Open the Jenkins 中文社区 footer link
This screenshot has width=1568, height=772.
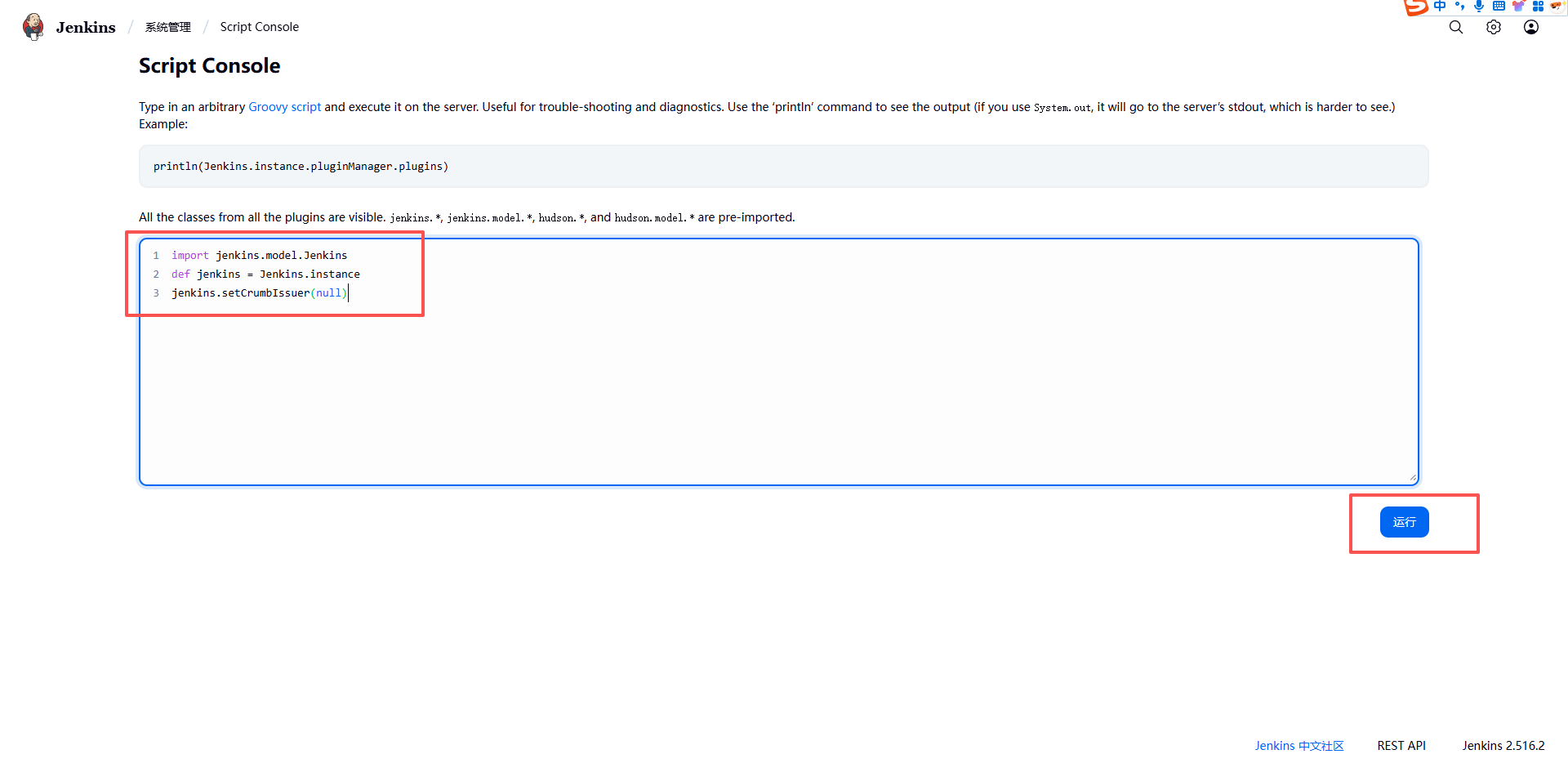[1298, 746]
